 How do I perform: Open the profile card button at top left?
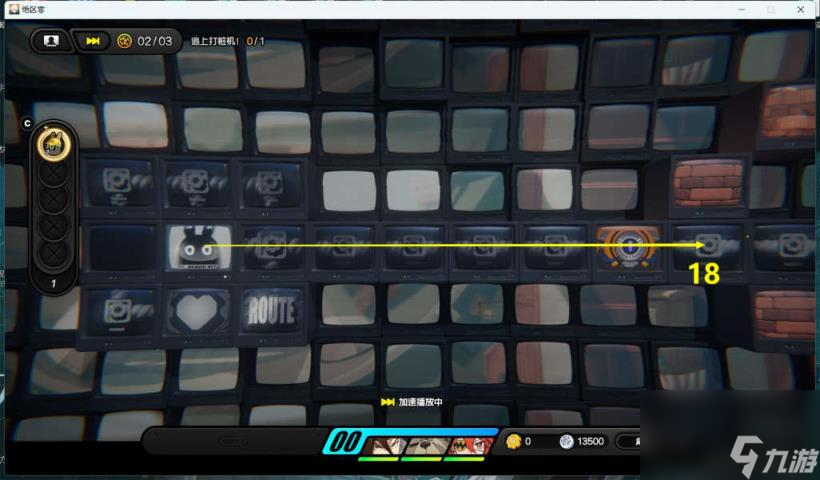(51, 41)
